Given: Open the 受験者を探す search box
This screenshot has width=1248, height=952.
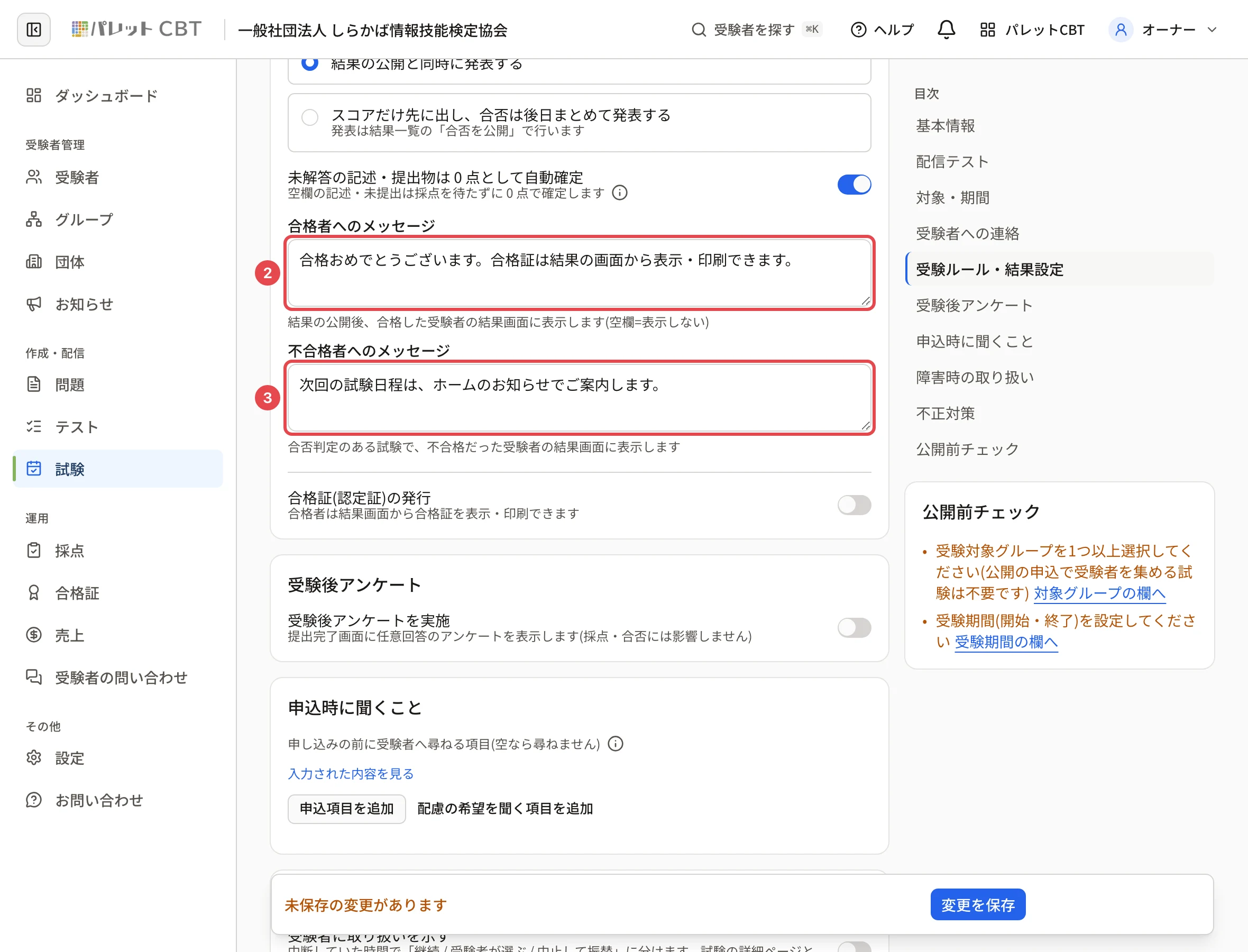Looking at the screenshot, I should pos(756,30).
